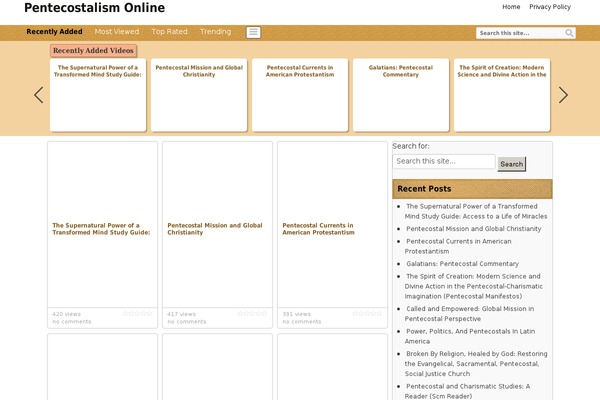Open grid post Pentecostal Mission and Global Christianity
This screenshot has height=400, width=600.
[x=215, y=229]
